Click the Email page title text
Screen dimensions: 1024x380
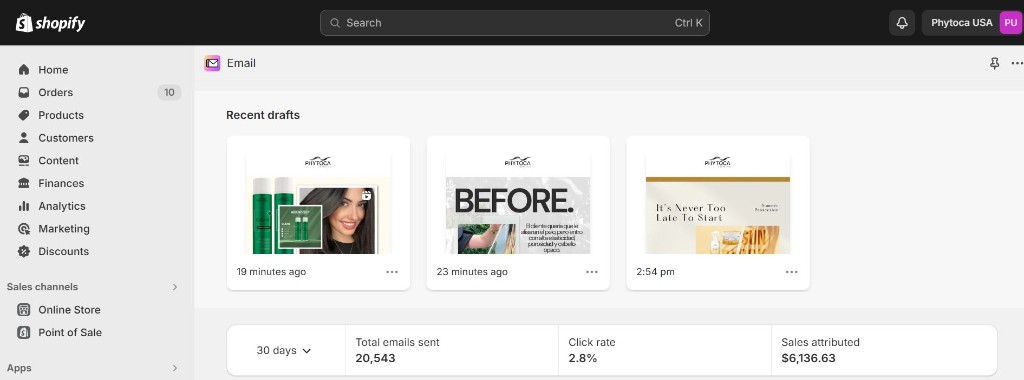pyautogui.click(x=242, y=63)
